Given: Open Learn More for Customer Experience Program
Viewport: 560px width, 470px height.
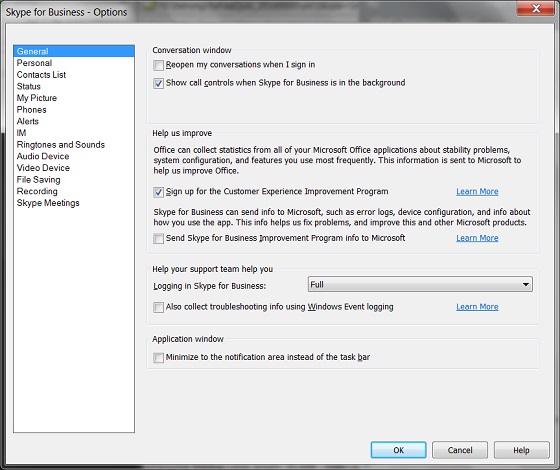Looking at the screenshot, I should [x=477, y=191].
